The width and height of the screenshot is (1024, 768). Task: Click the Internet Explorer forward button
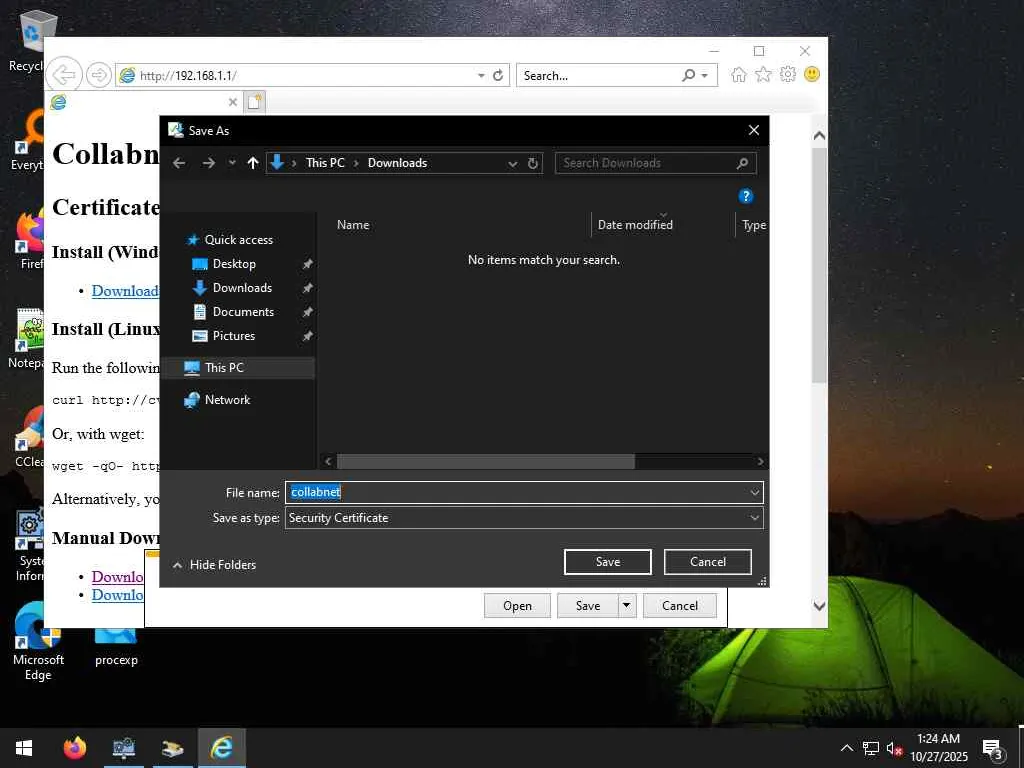point(99,75)
